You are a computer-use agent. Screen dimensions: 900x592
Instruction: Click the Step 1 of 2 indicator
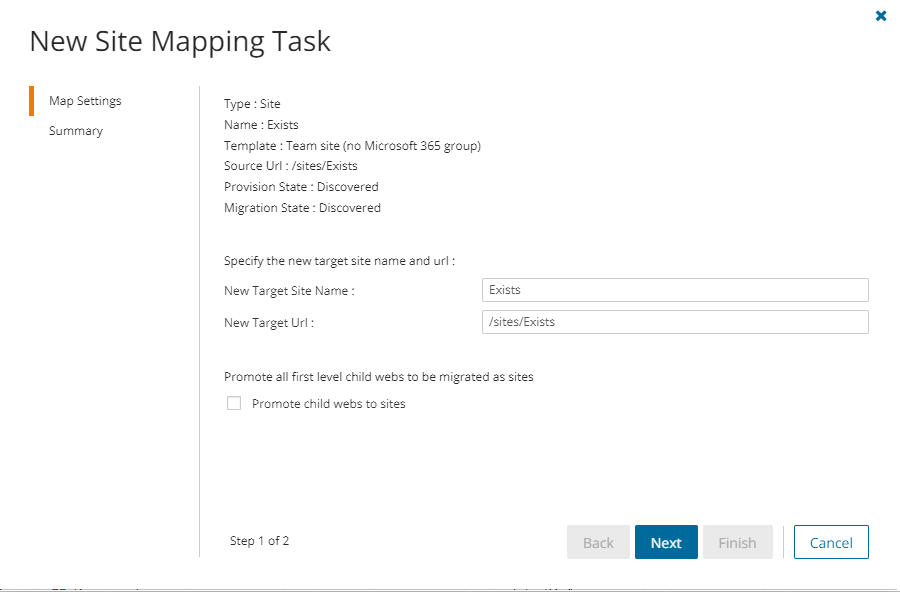pyautogui.click(x=259, y=541)
